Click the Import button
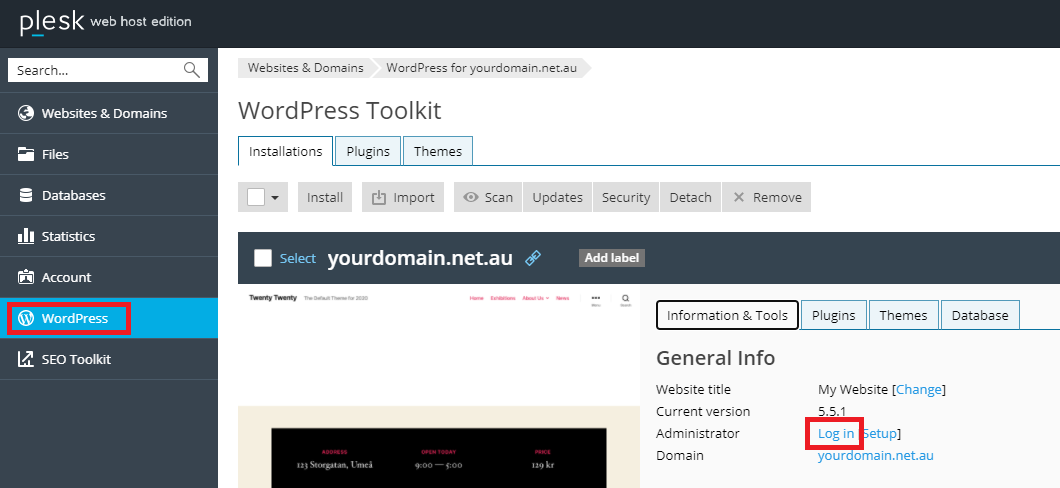Screen dimensions: 1060x488 tap(403, 197)
